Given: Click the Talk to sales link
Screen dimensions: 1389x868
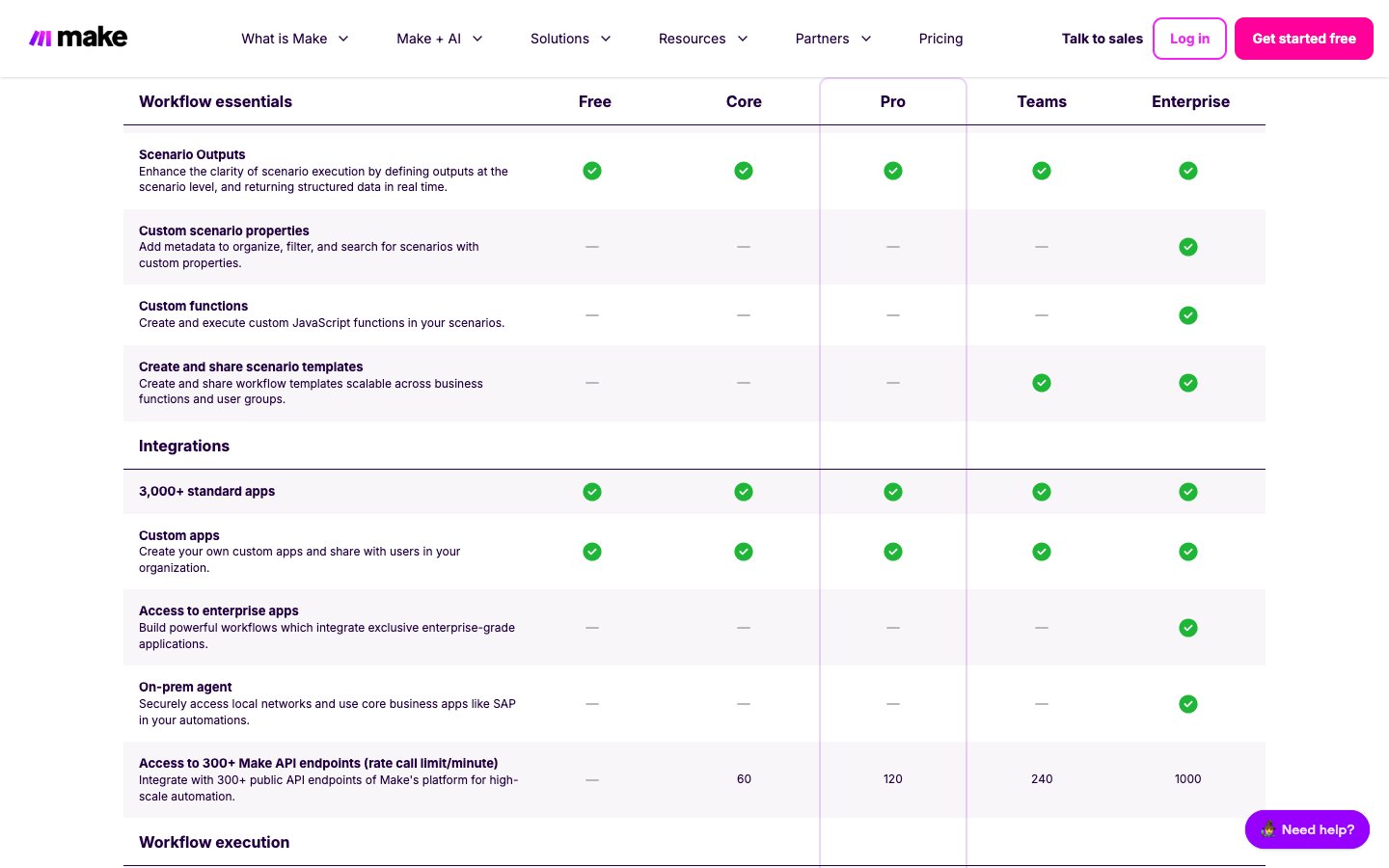Looking at the screenshot, I should click(x=1102, y=39).
